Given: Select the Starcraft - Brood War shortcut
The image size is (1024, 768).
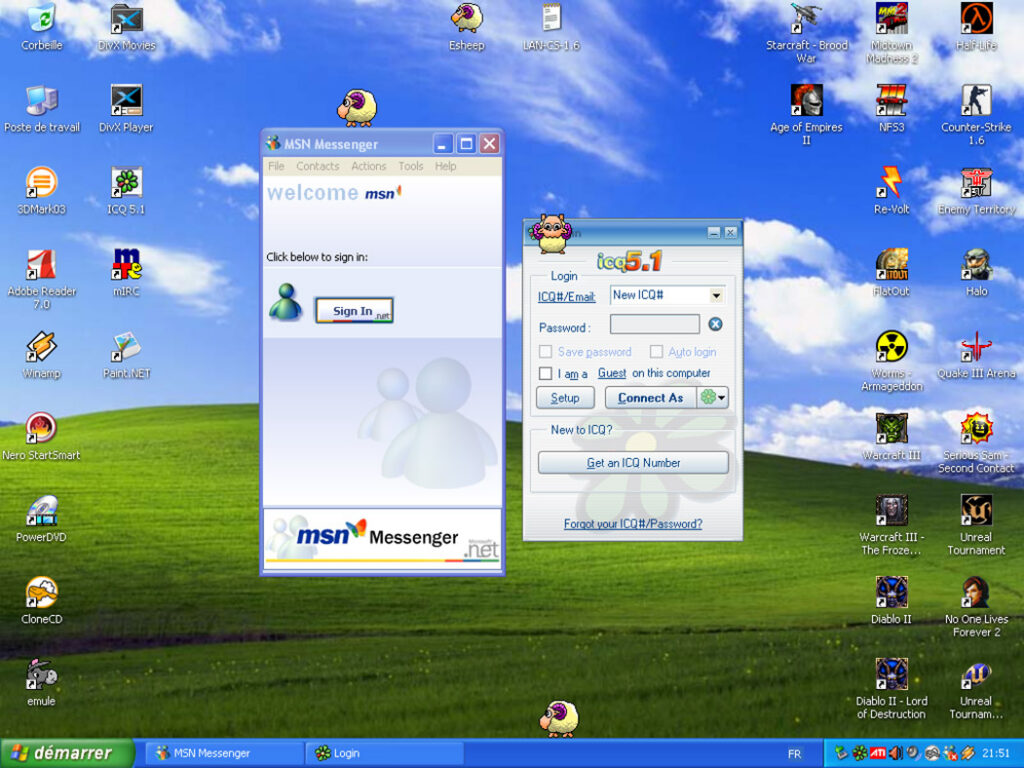Looking at the screenshot, I should click(807, 31).
